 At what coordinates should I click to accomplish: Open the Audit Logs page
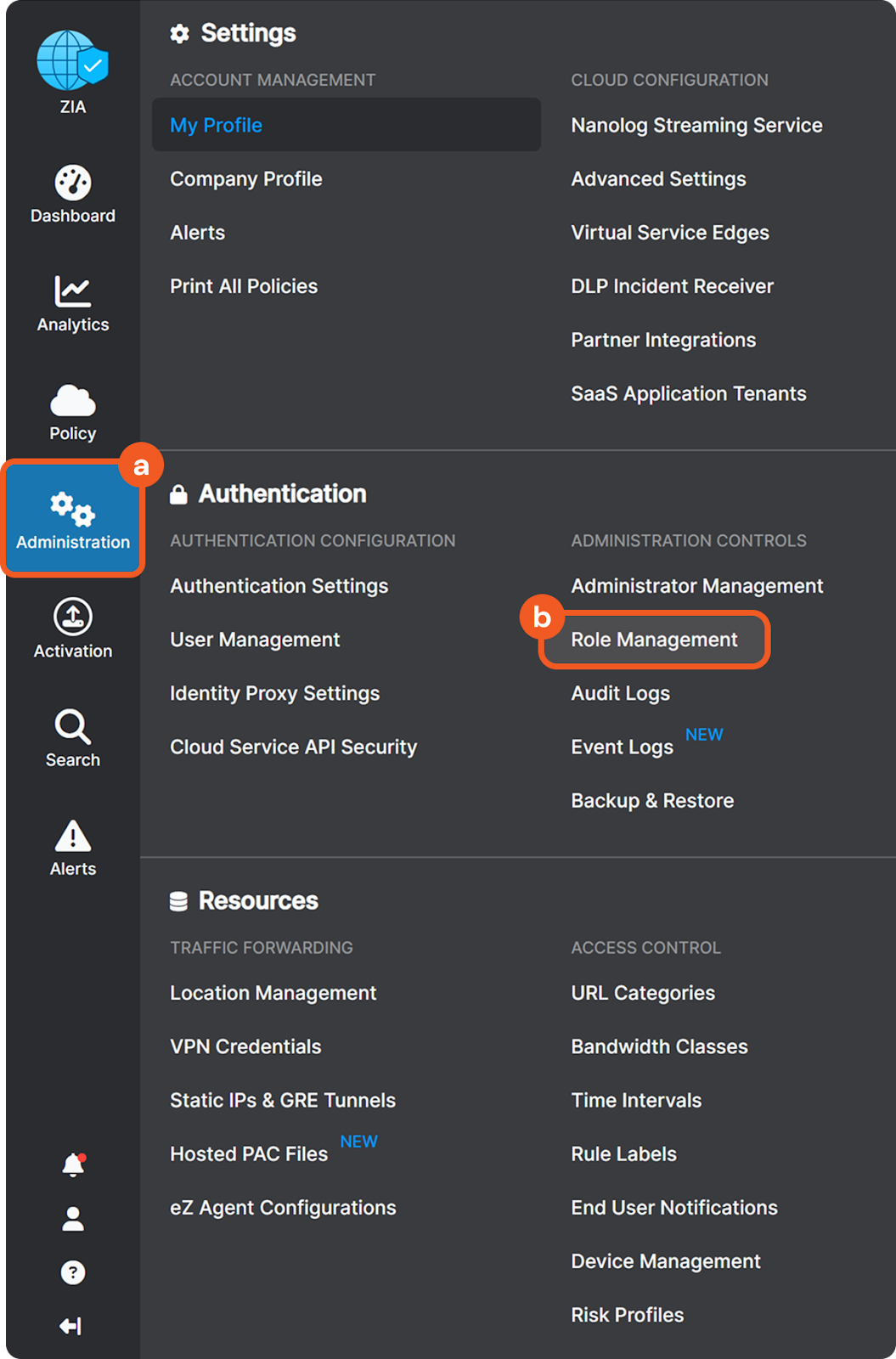[x=620, y=694]
